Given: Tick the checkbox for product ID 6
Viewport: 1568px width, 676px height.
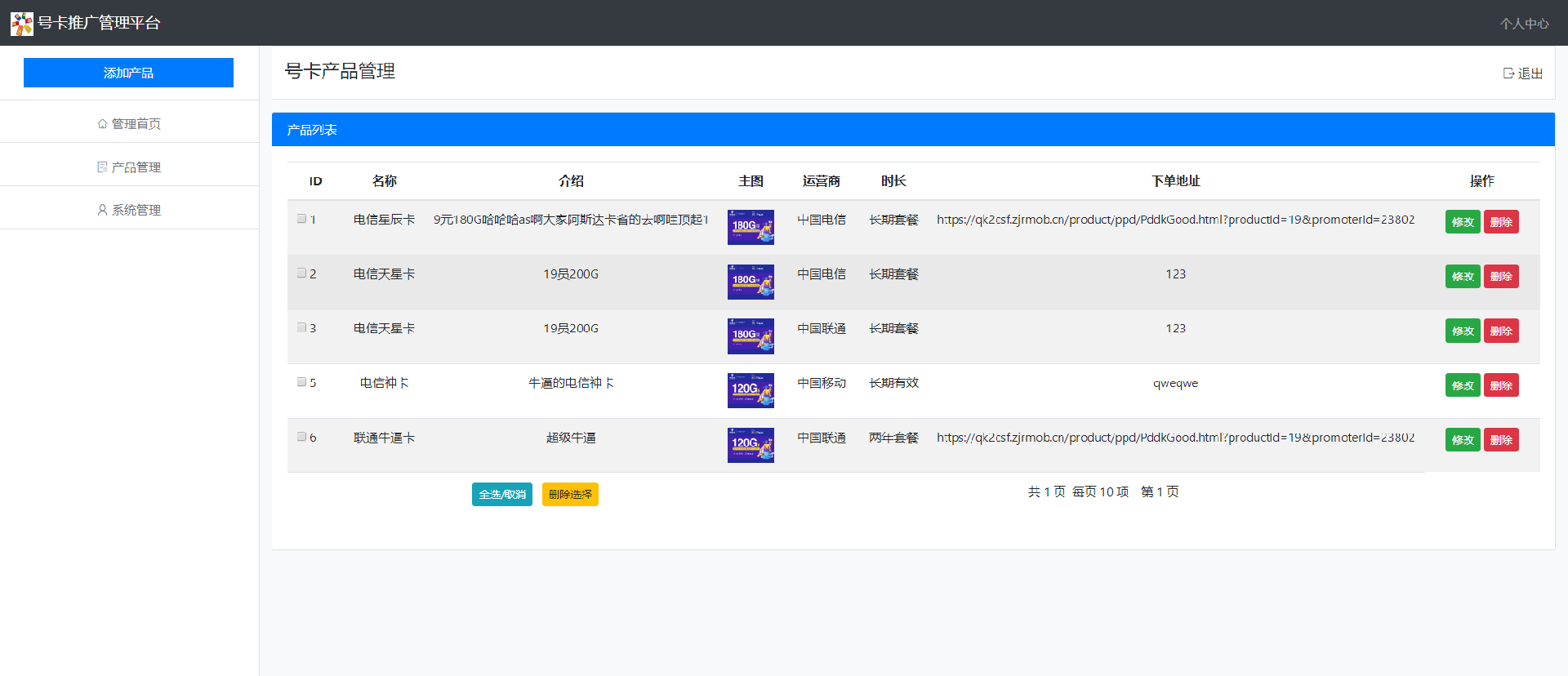Looking at the screenshot, I should (301, 437).
